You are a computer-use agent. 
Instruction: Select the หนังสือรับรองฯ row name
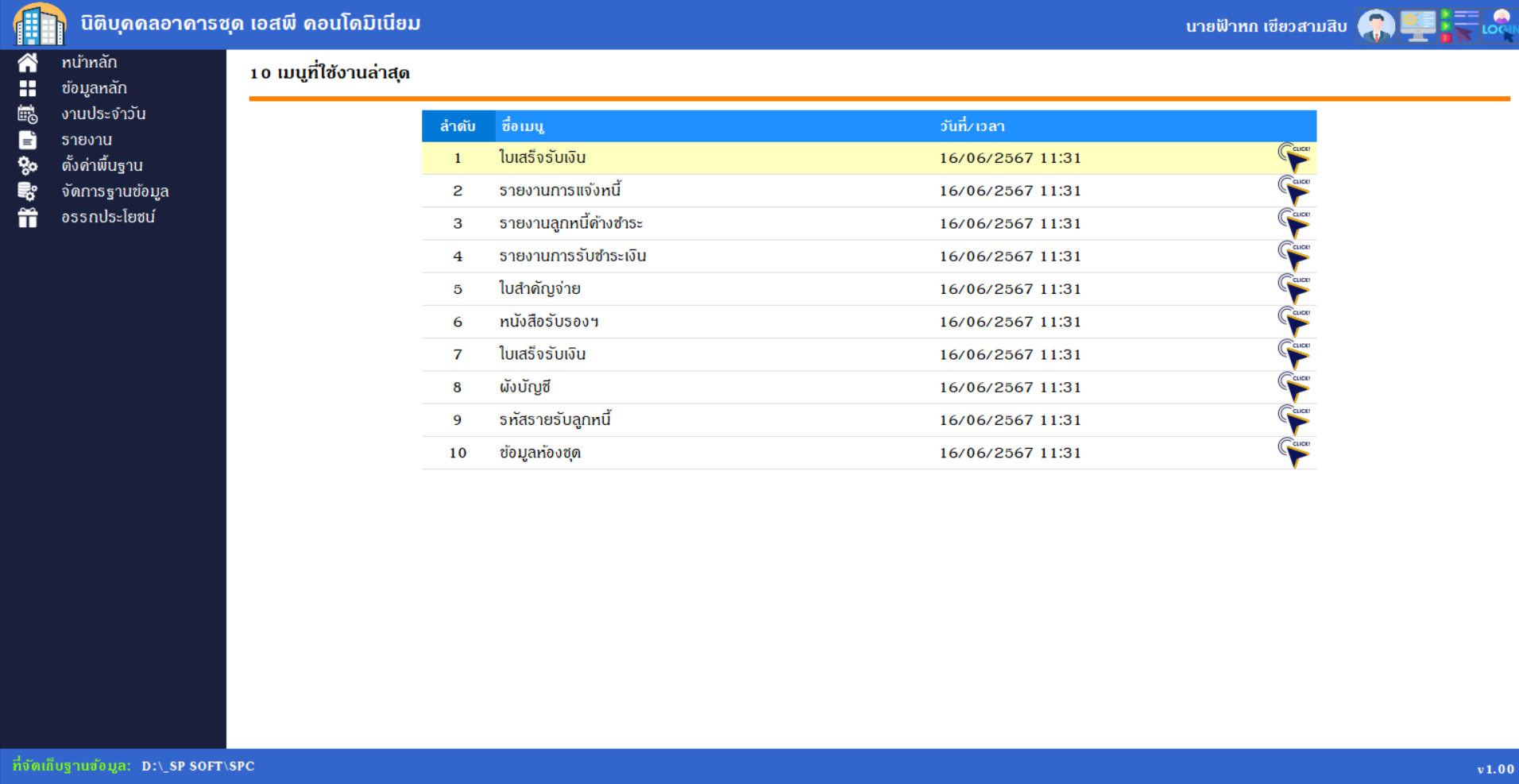tap(549, 322)
